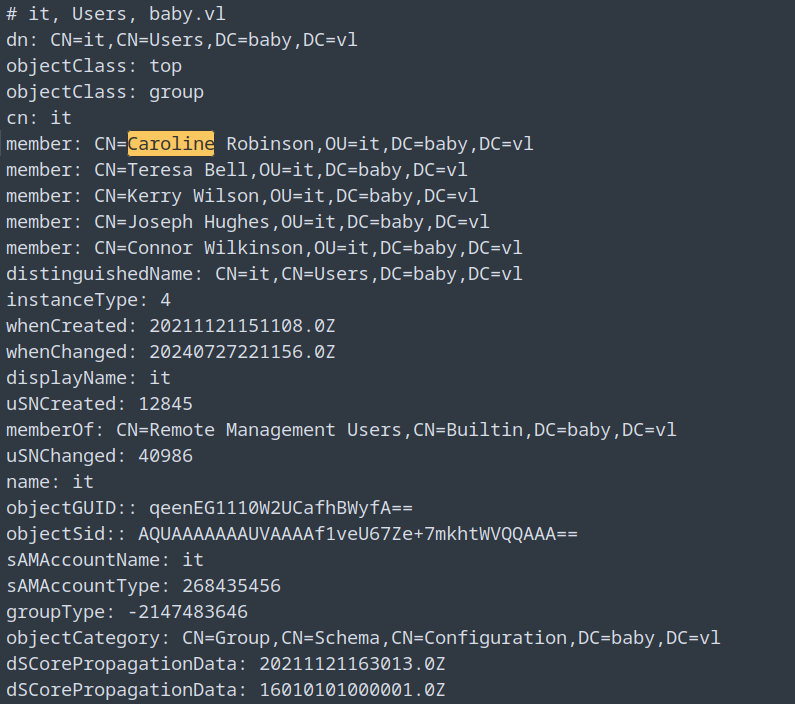The width and height of the screenshot is (795, 704).
Task: Click the Connor Wilkinson member entry
Action: coord(264,248)
